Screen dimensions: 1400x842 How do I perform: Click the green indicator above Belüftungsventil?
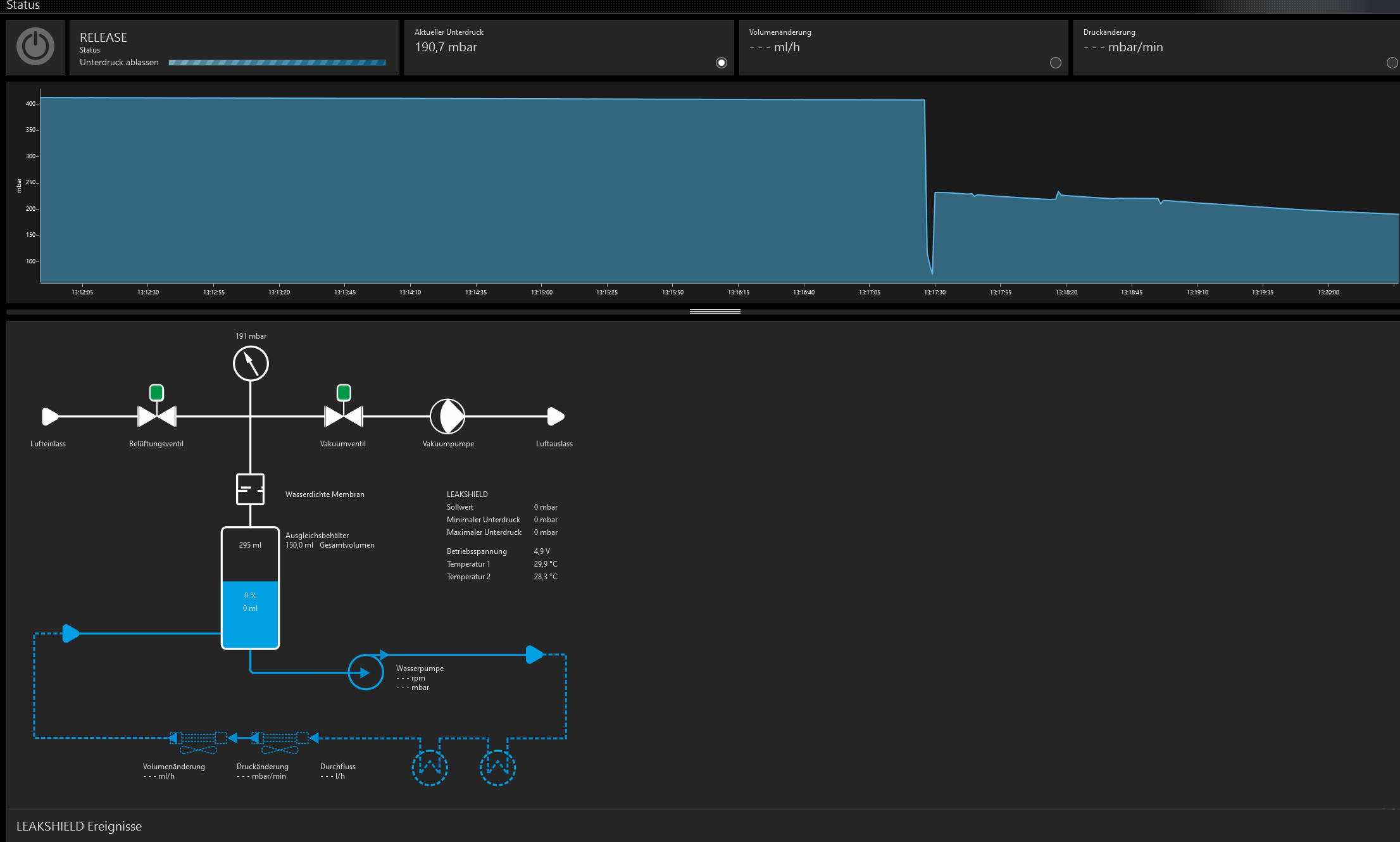[x=156, y=393]
